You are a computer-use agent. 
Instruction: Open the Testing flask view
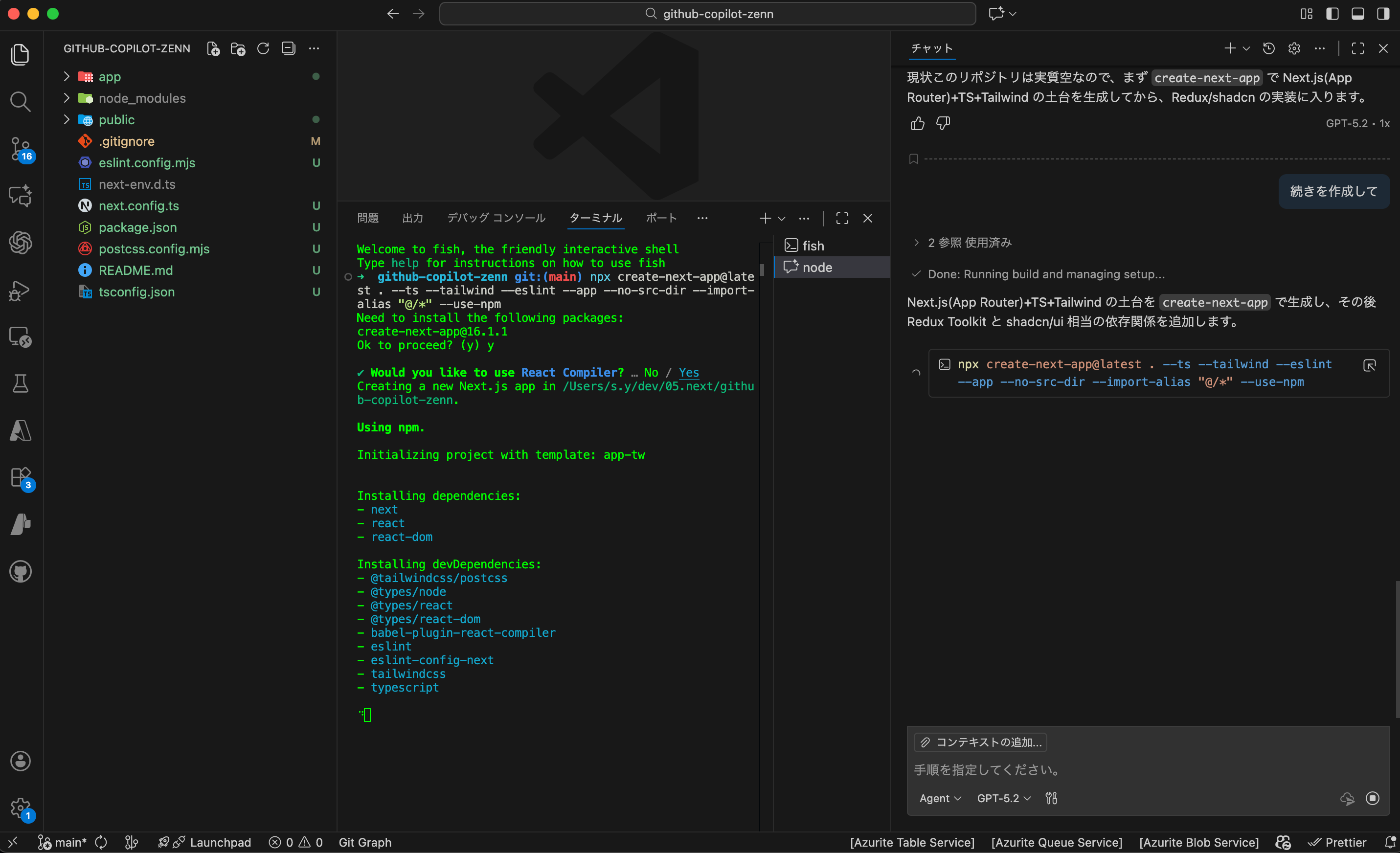[x=21, y=383]
